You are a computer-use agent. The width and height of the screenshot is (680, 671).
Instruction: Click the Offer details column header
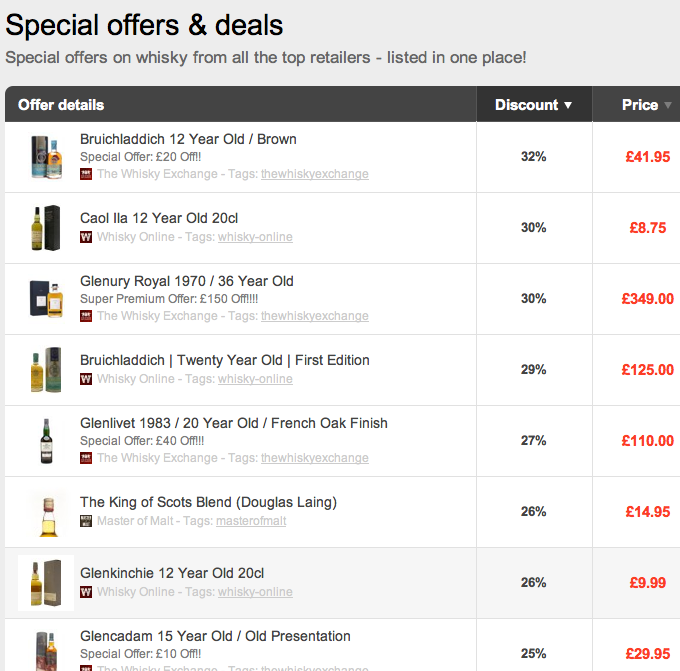[61, 105]
